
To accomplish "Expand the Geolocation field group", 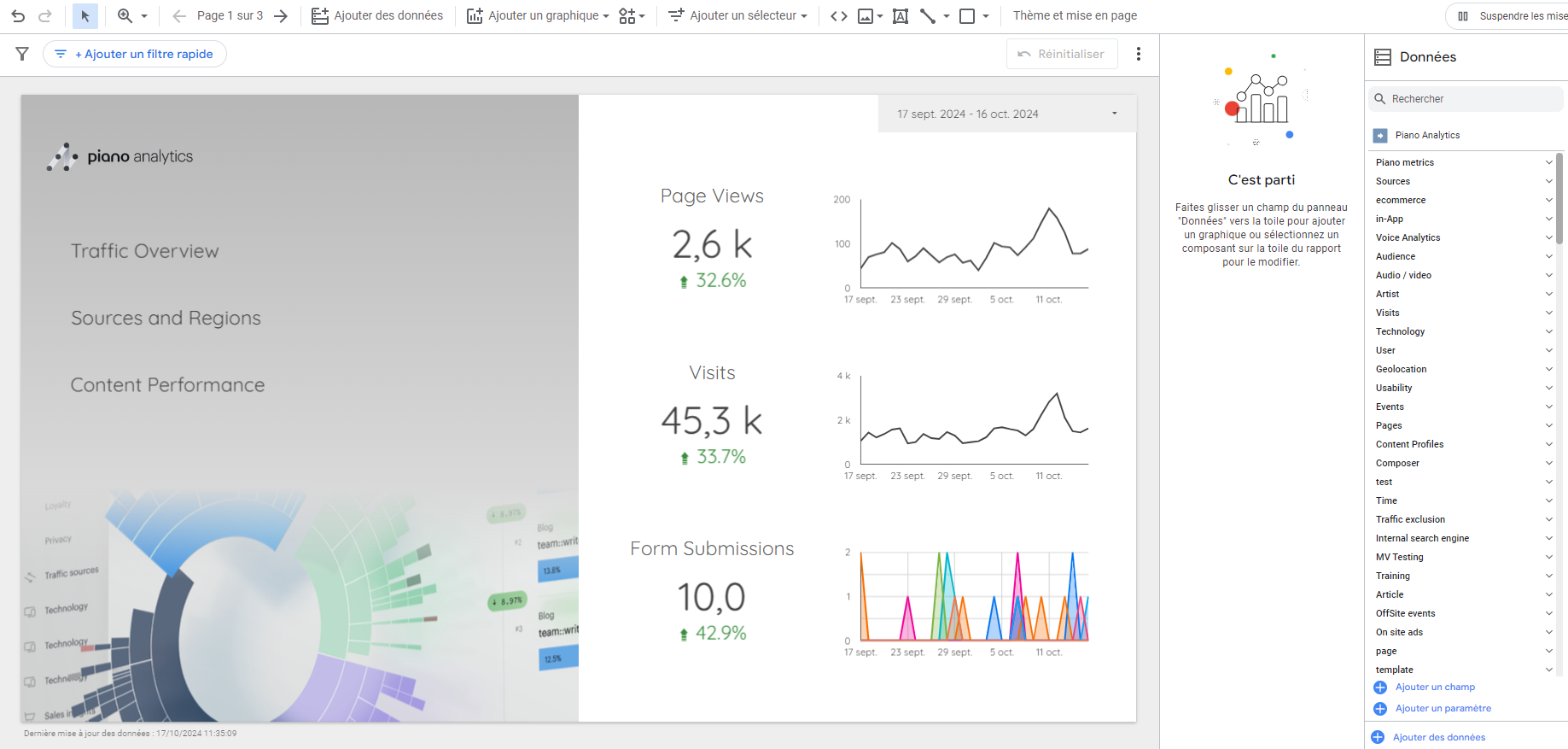I will tap(1548, 369).
